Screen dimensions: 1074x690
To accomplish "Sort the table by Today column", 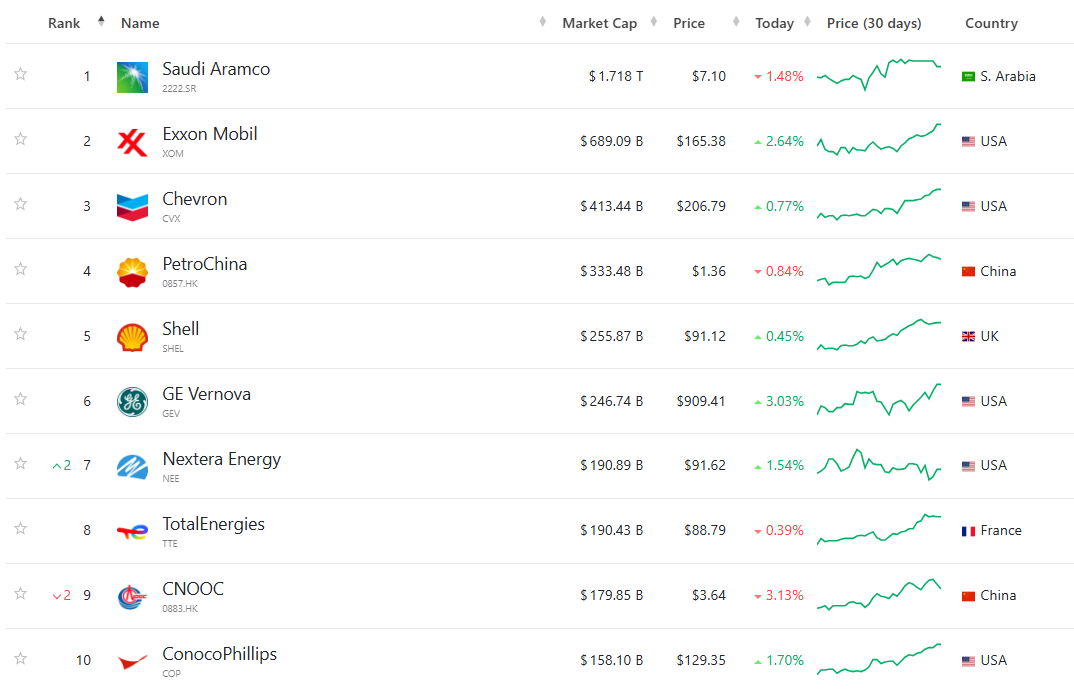I will (x=774, y=23).
